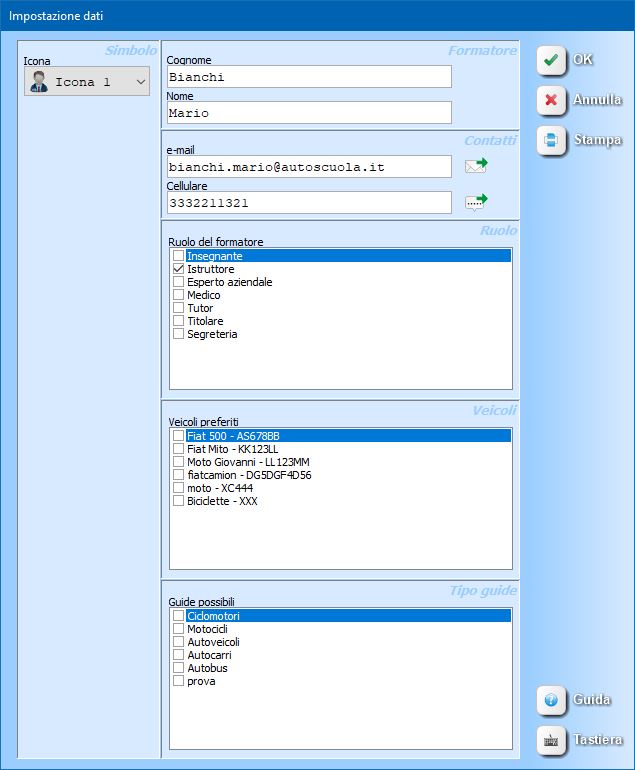
Task: Click the red X Annulla icon
Action: 551,100
